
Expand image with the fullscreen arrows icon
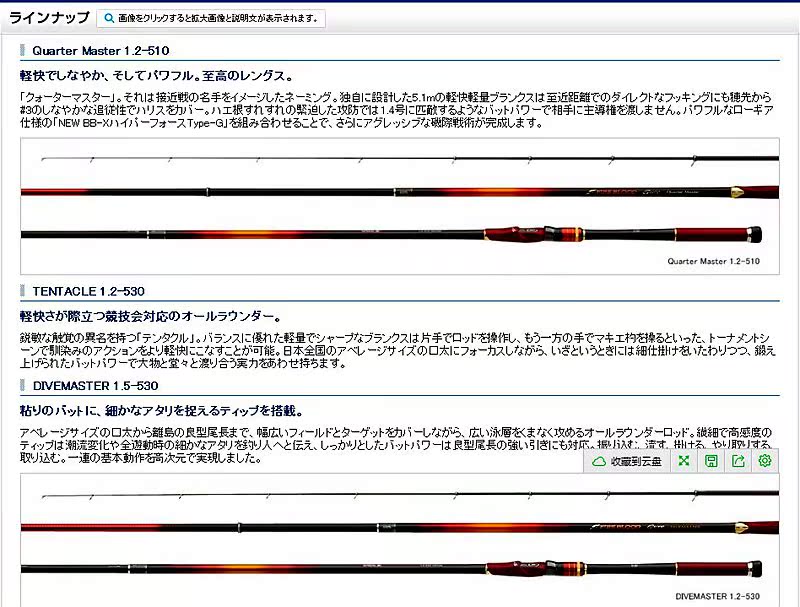point(684,461)
